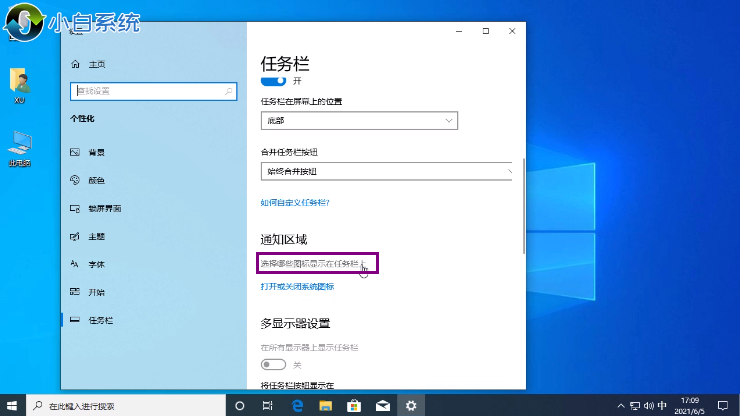The image size is (740, 416).
Task: Click the 查找设置 search field
Action: [x=153, y=91]
